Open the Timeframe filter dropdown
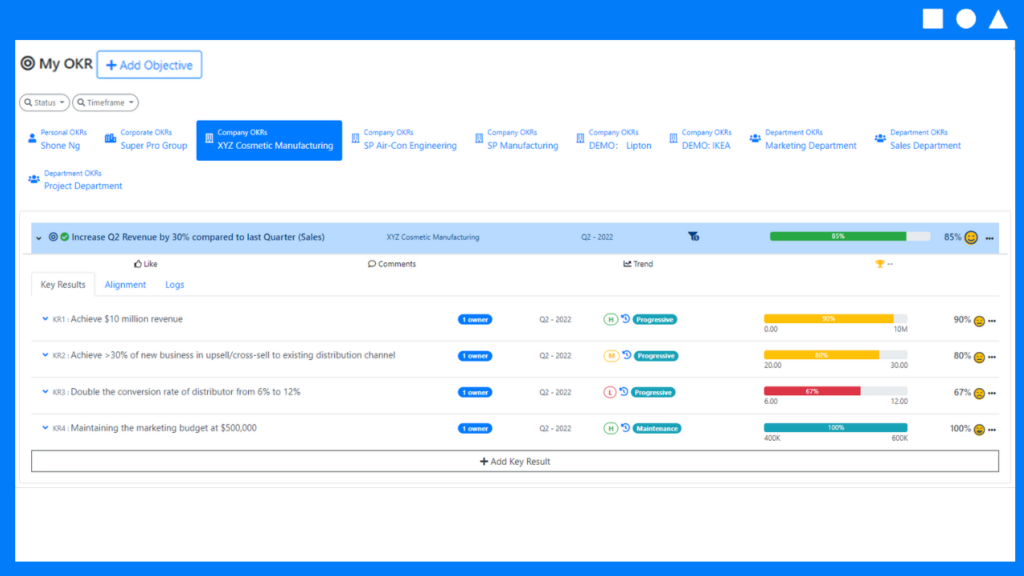 (x=105, y=103)
